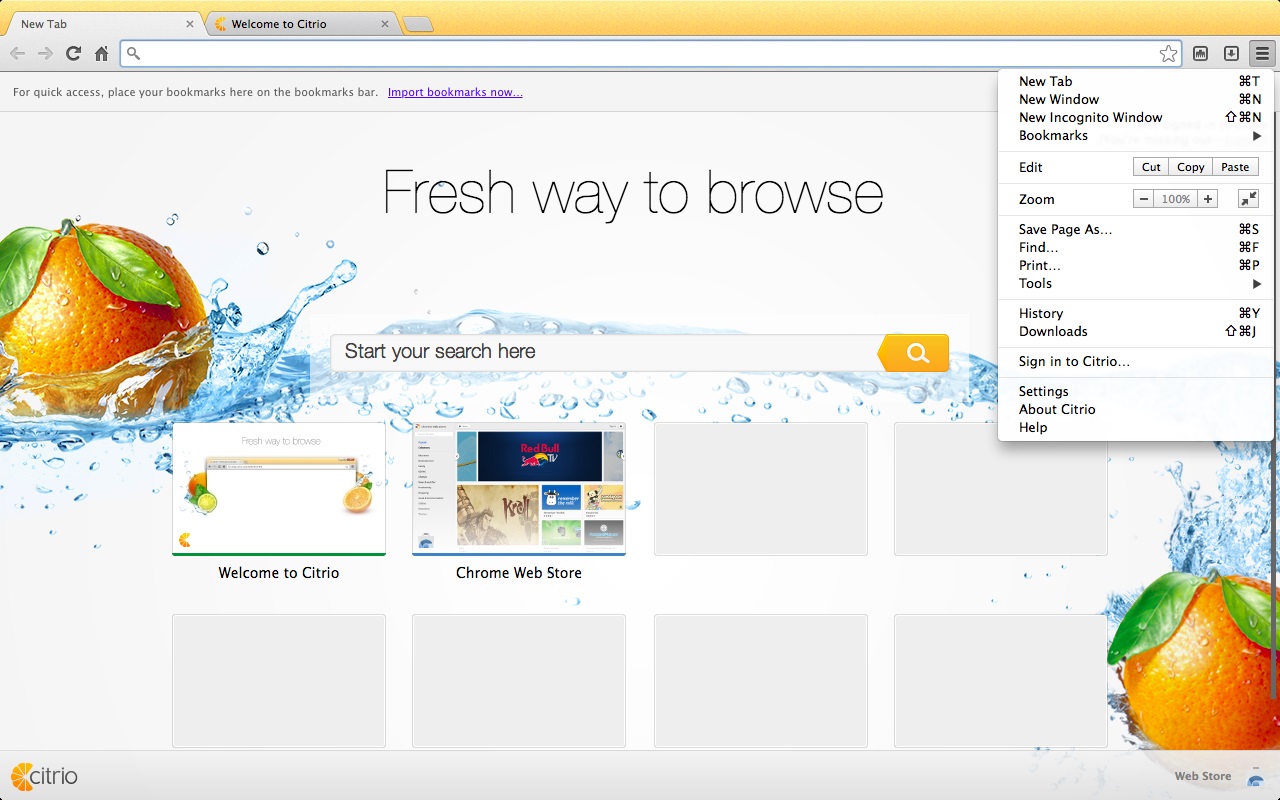
Task: Close the New Tab tab
Action: [x=190, y=24]
